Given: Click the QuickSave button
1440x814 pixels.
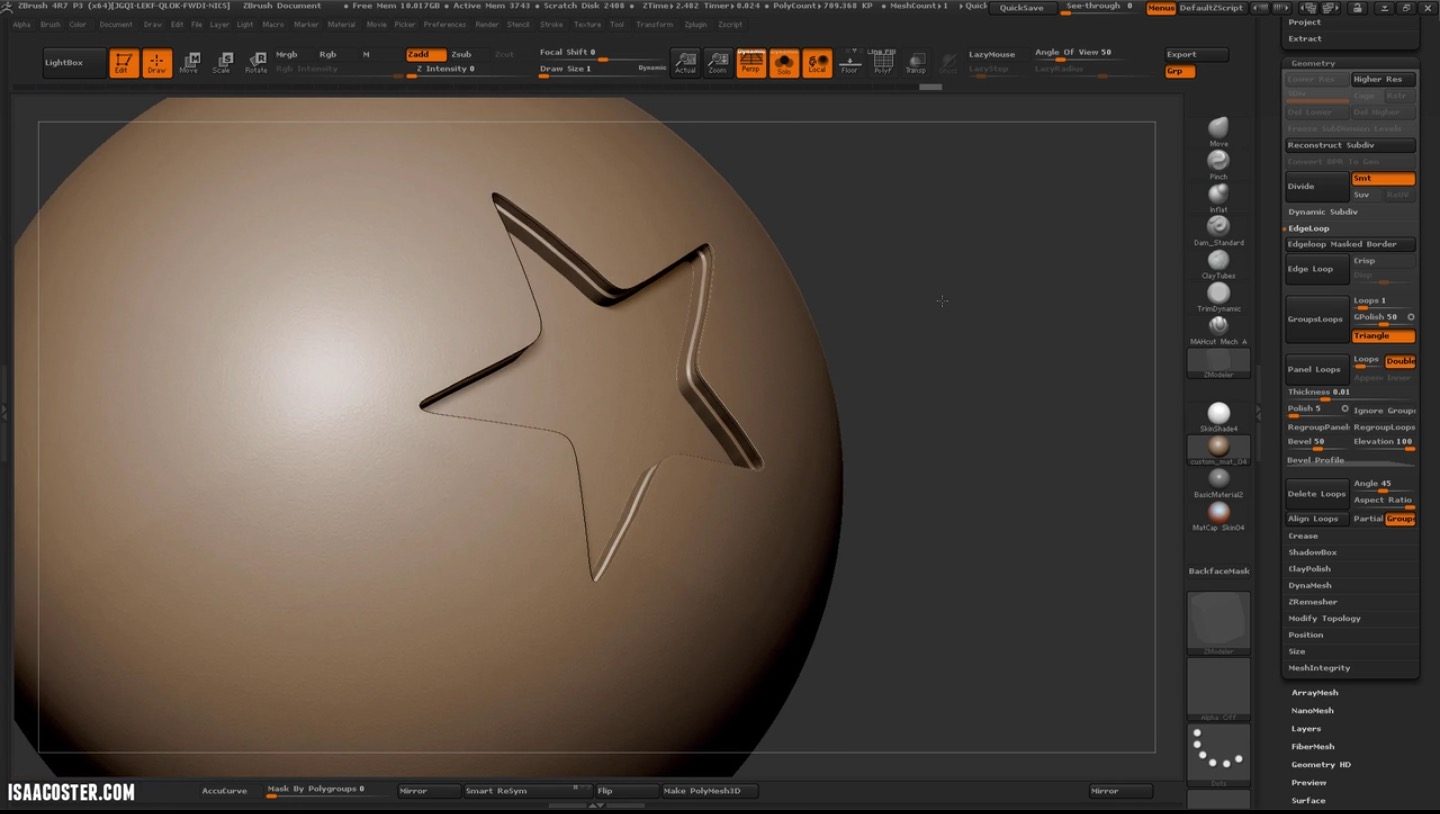Looking at the screenshot, I should pyautogui.click(x=1023, y=8).
